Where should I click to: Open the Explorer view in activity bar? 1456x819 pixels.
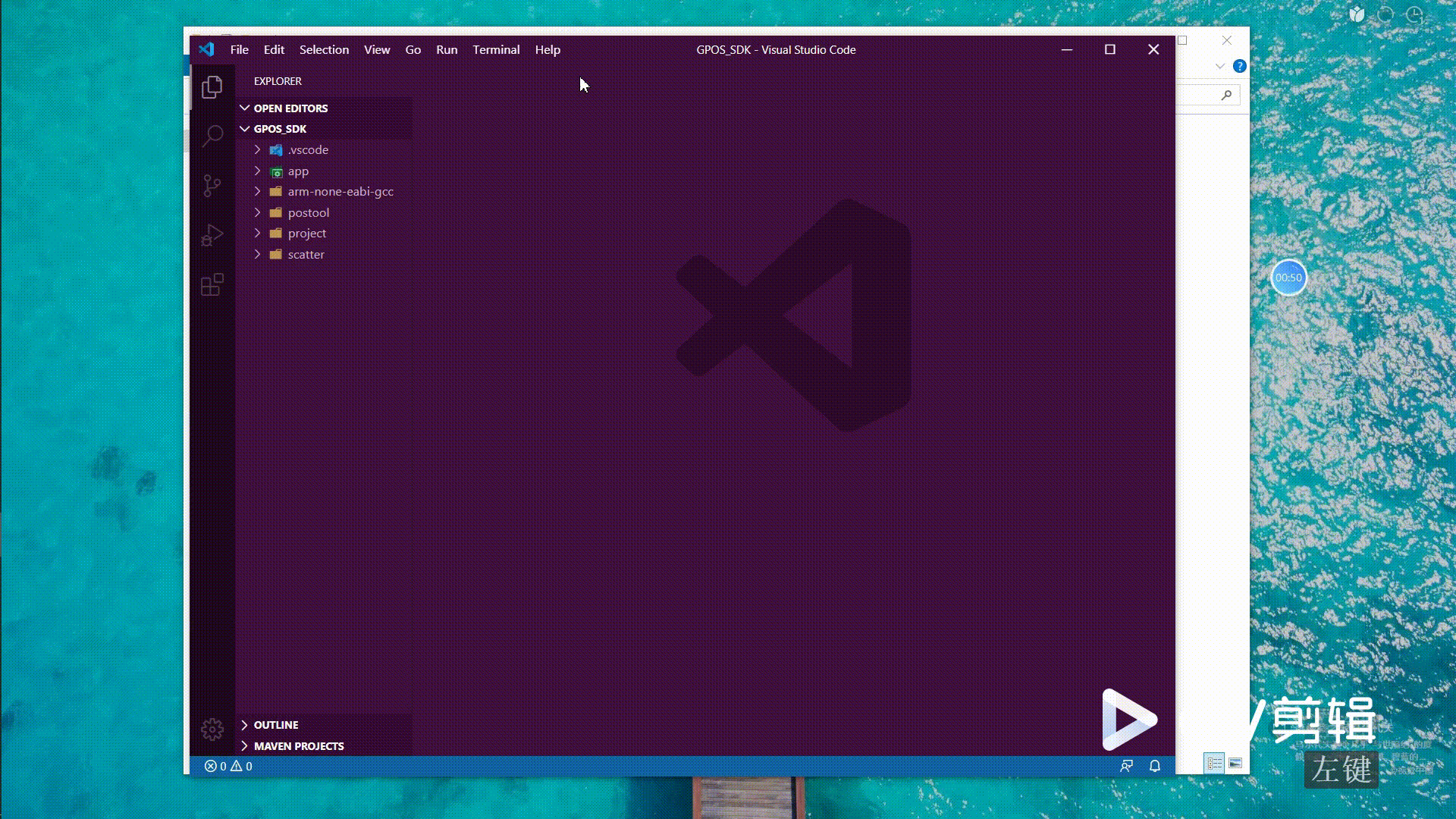(212, 87)
